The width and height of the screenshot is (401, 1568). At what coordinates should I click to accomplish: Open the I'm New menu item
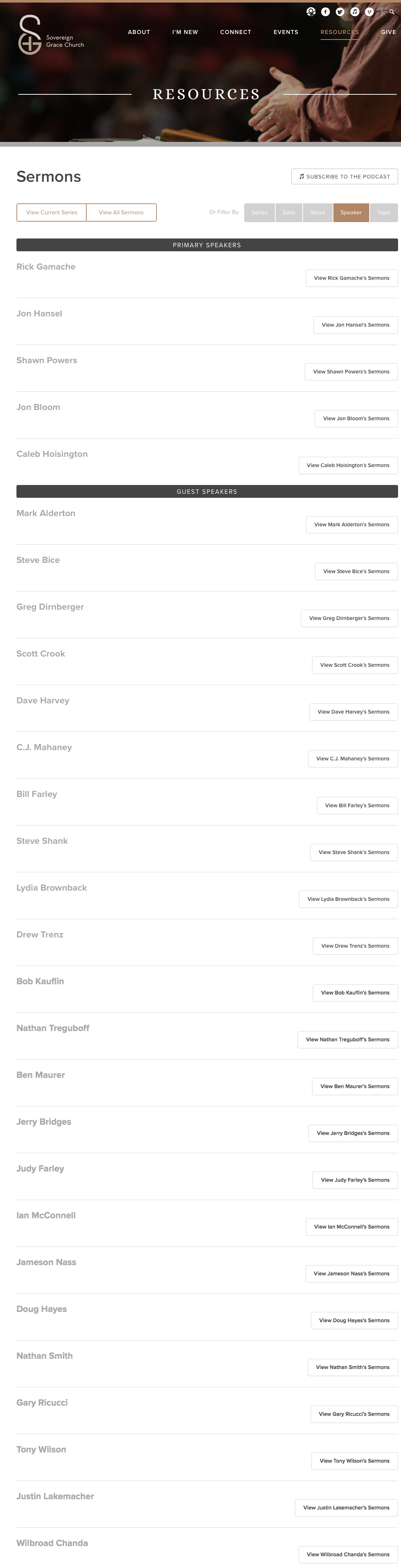[x=185, y=32]
